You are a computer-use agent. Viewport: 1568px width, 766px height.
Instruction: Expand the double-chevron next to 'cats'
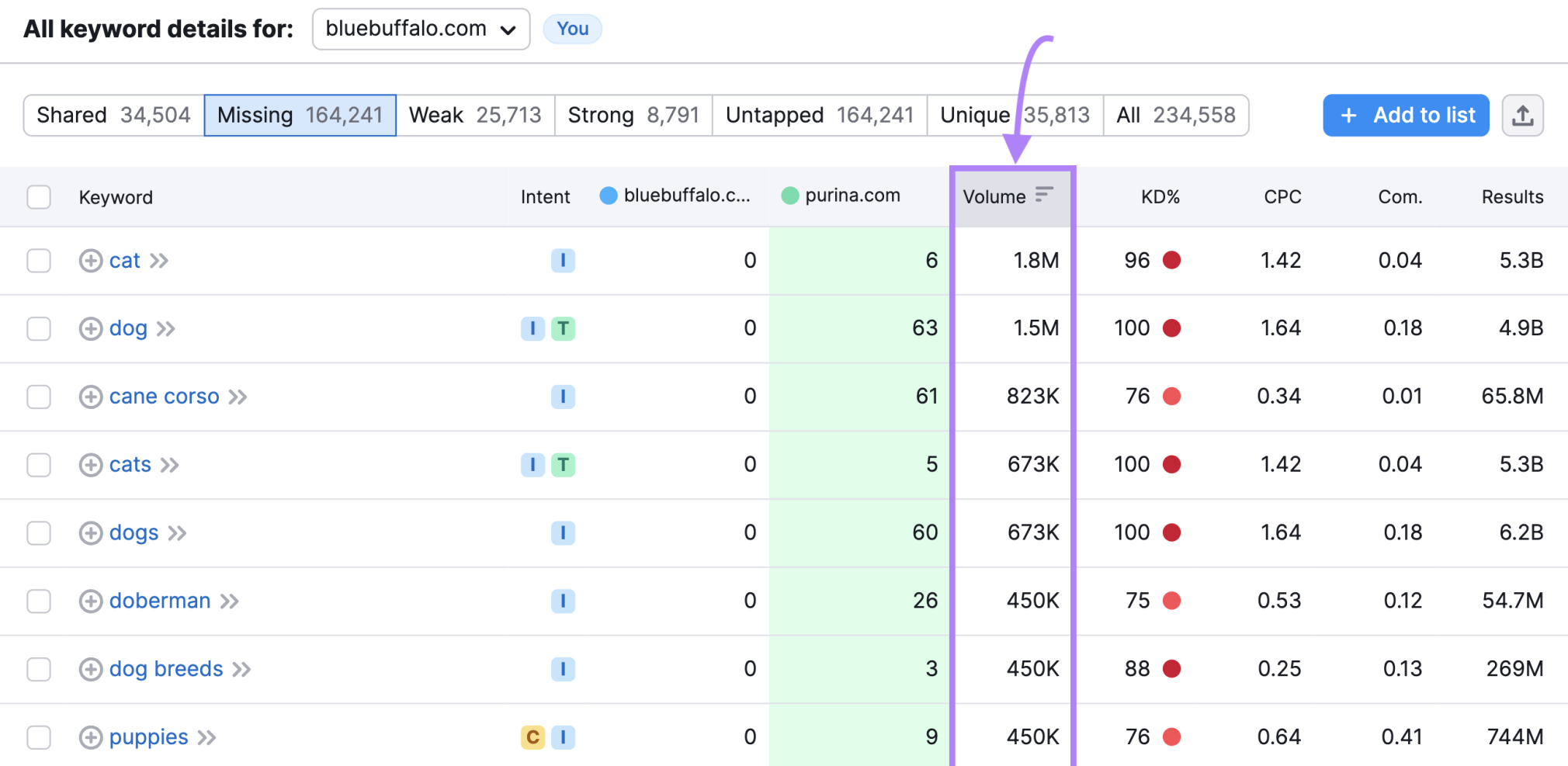click(x=169, y=465)
